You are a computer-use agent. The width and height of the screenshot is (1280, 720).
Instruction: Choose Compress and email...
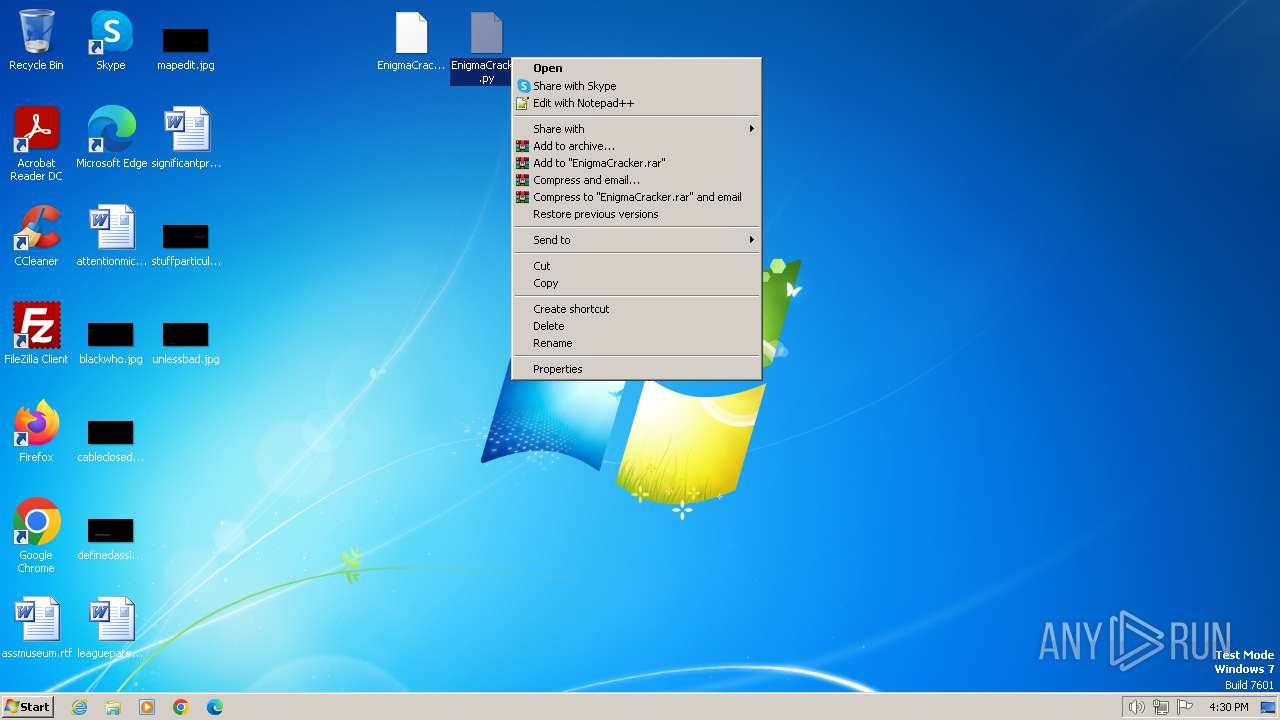pos(637,180)
